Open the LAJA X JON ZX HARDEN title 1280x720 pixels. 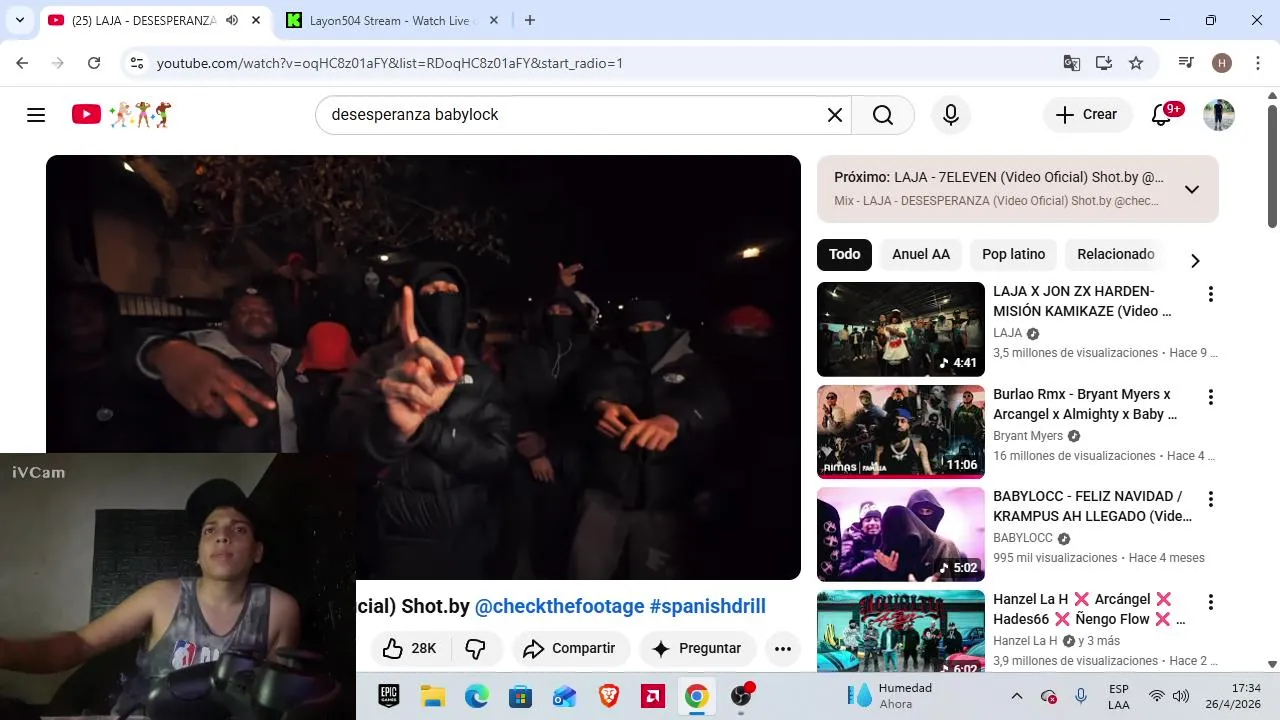(1082, 301)
